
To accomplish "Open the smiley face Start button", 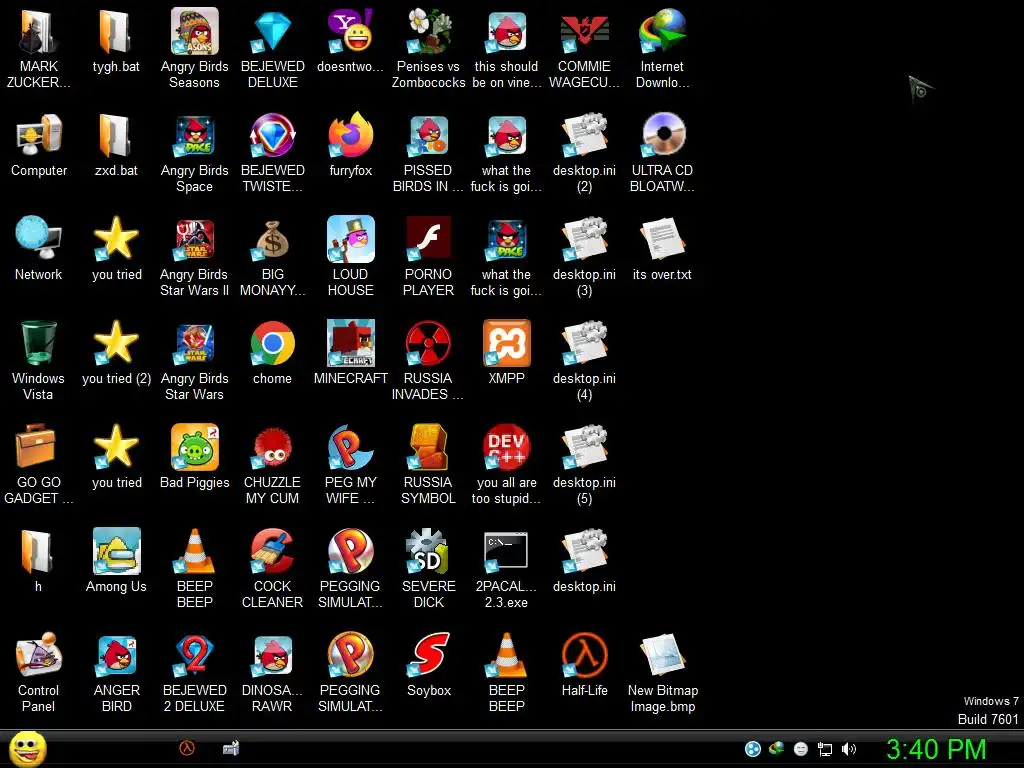I will 27,749.
